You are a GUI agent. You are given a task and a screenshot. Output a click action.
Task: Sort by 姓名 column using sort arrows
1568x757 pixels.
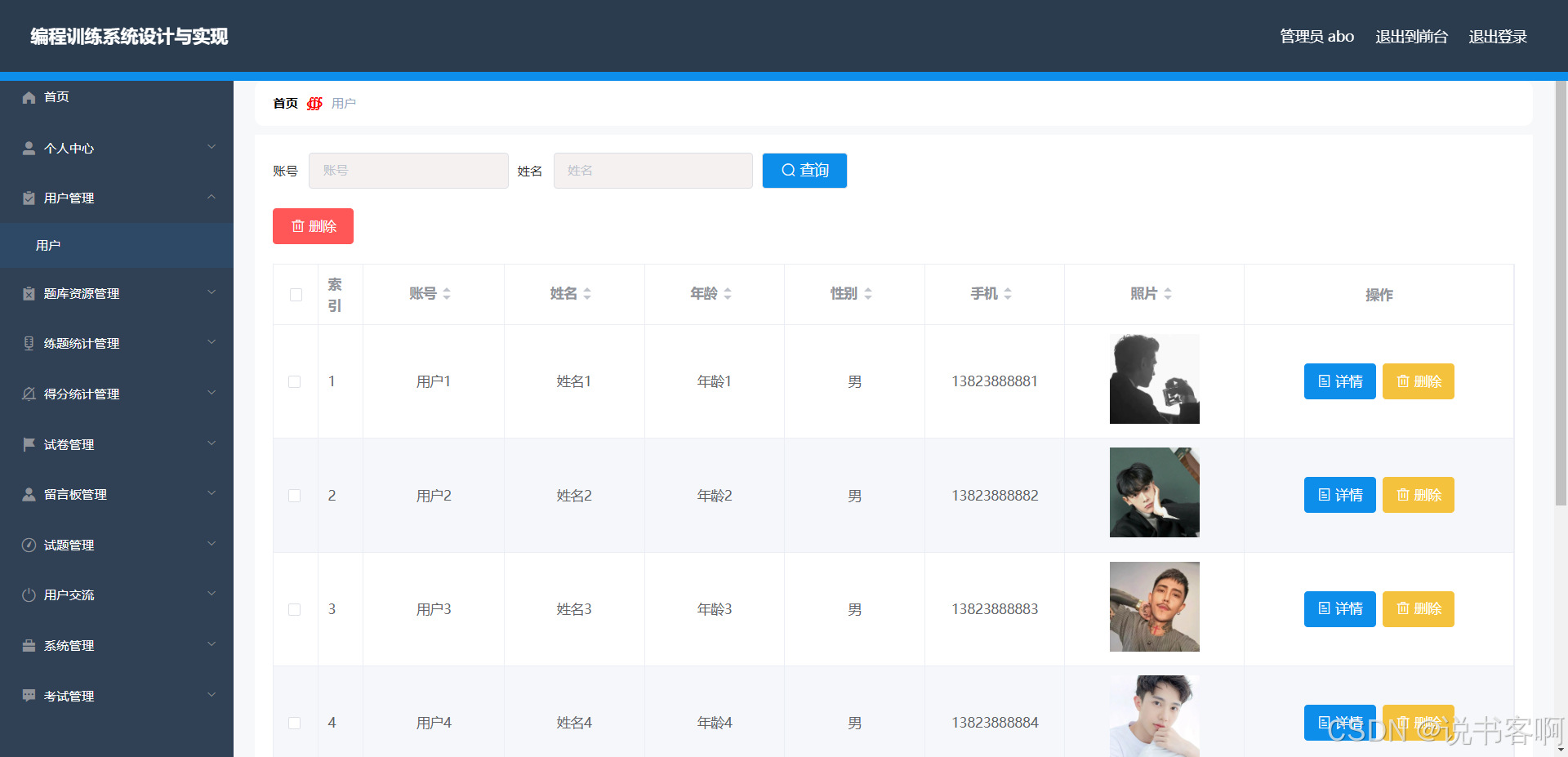tap(587, 294)
